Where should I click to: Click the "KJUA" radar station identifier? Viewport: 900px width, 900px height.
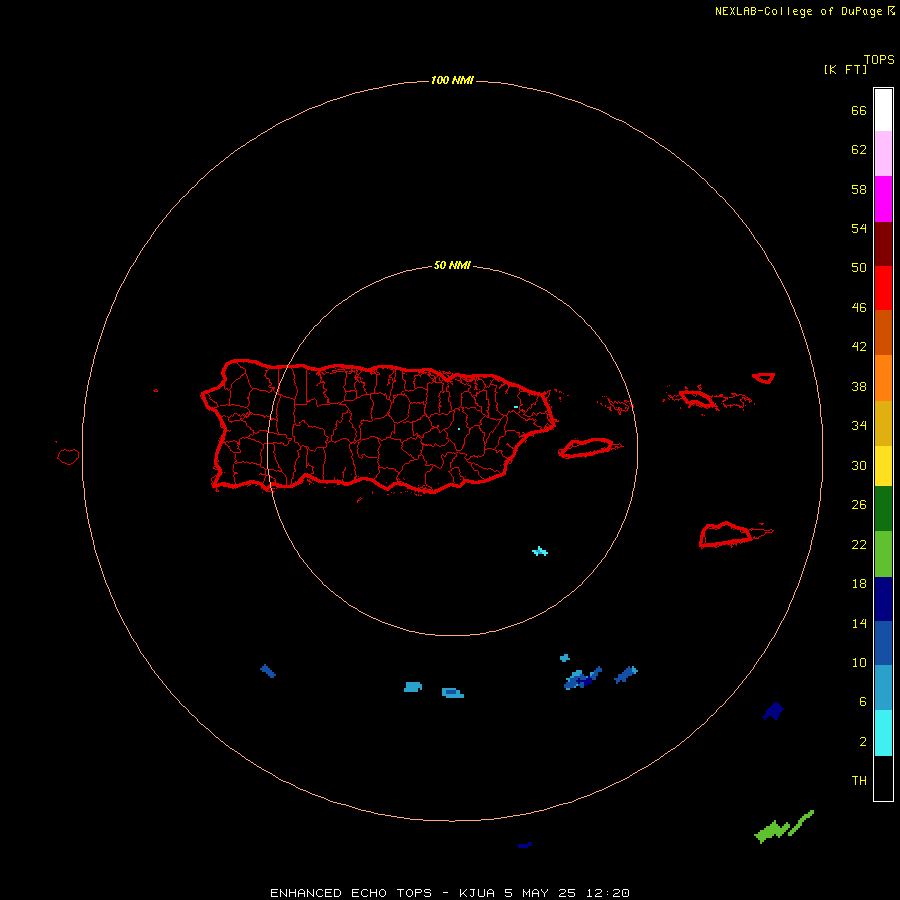[x=477, y=893]
